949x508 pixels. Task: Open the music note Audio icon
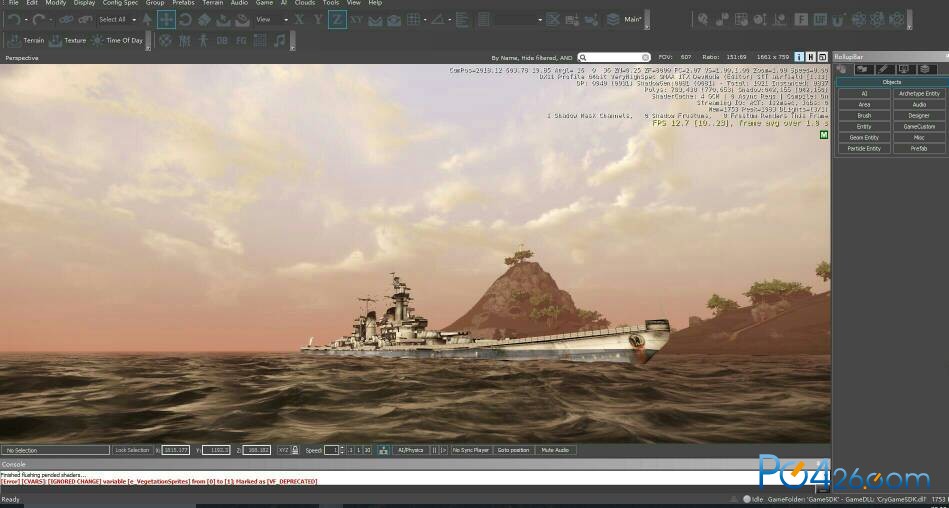(x=280, y=41)
